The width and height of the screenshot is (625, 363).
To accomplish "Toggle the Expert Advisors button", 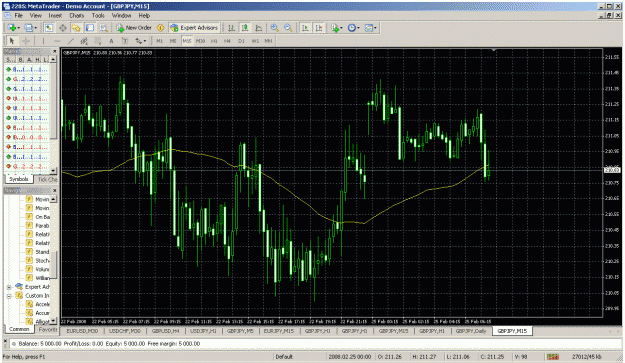I will 194,27.
